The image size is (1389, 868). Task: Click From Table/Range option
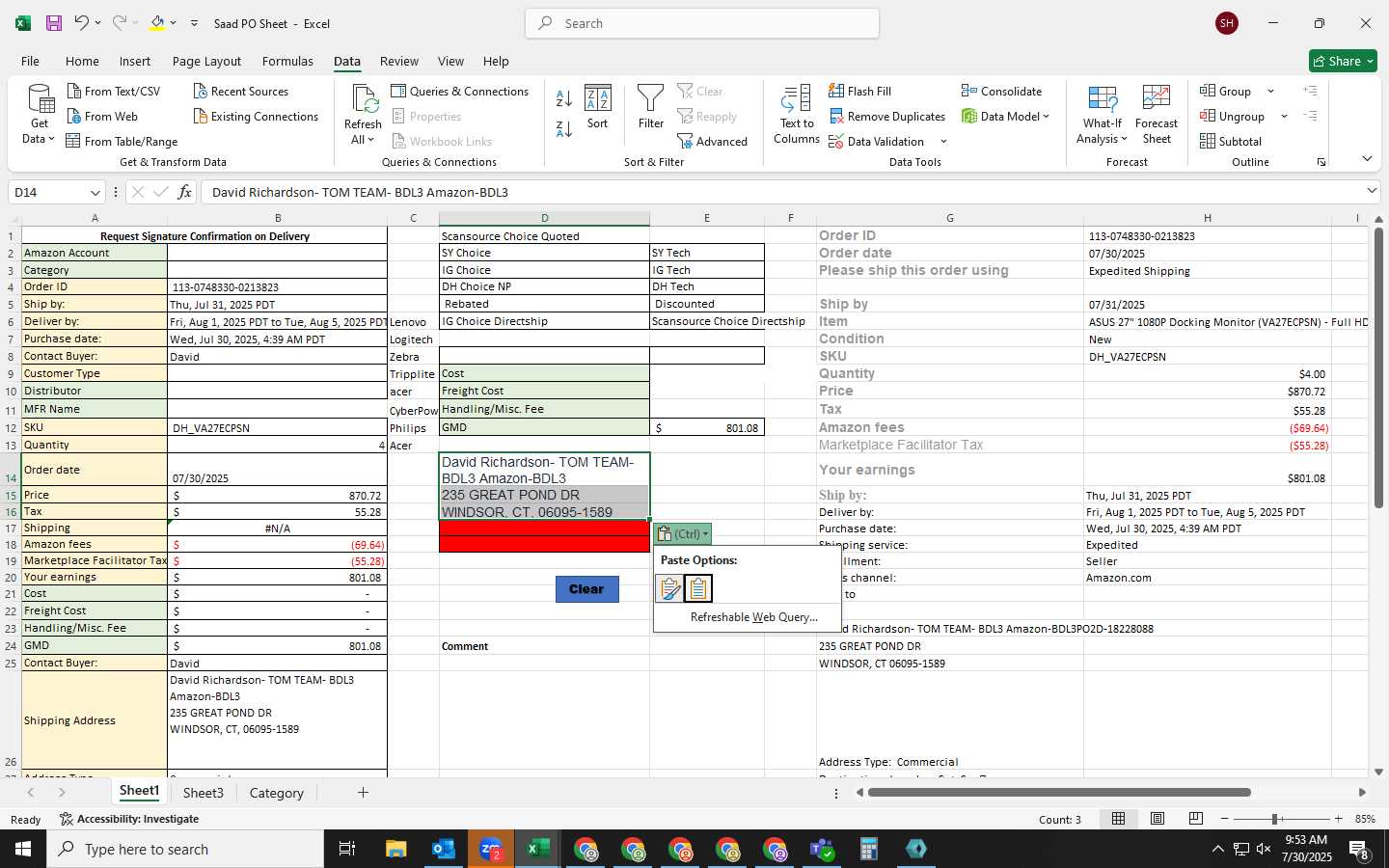(122, 141)
